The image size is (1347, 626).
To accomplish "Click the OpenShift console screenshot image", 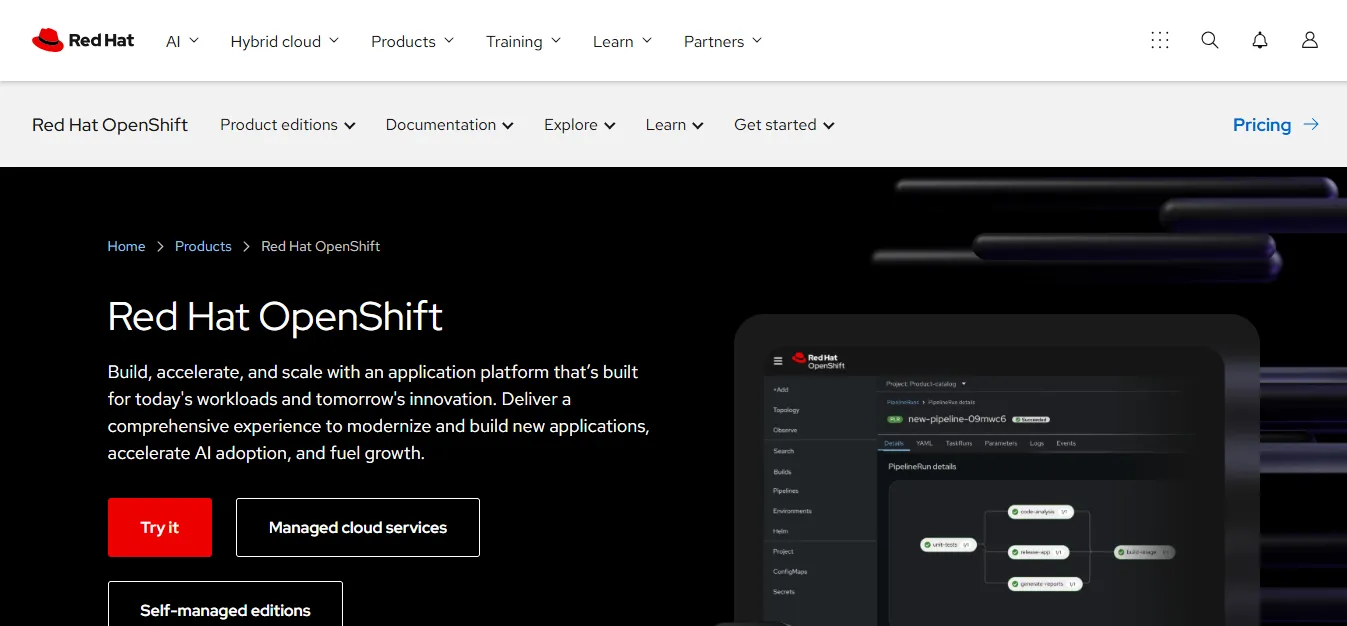I will (x=996, y=470).
